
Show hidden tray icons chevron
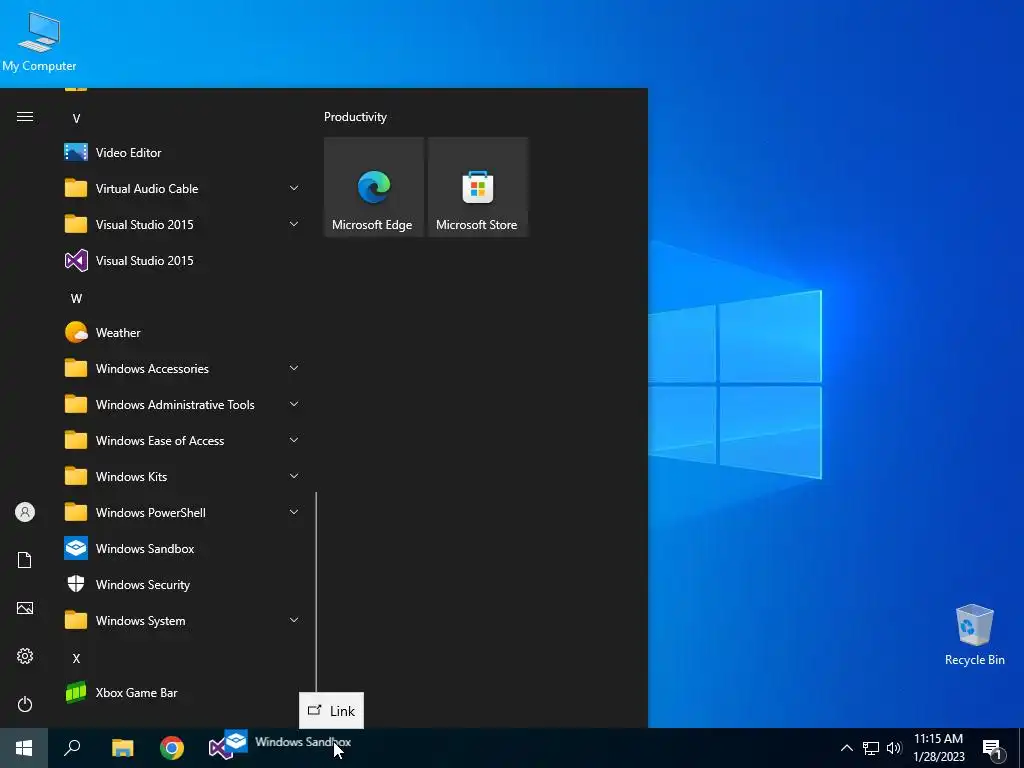coord(846,748)
